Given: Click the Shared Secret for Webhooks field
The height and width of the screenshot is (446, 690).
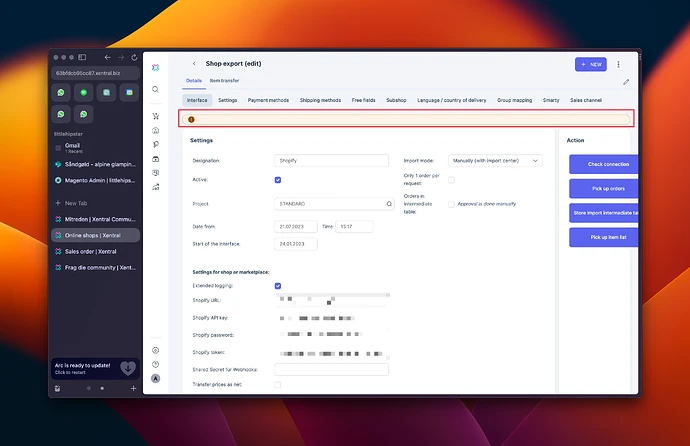Looking at the screenshot, I should coord(331,369).
